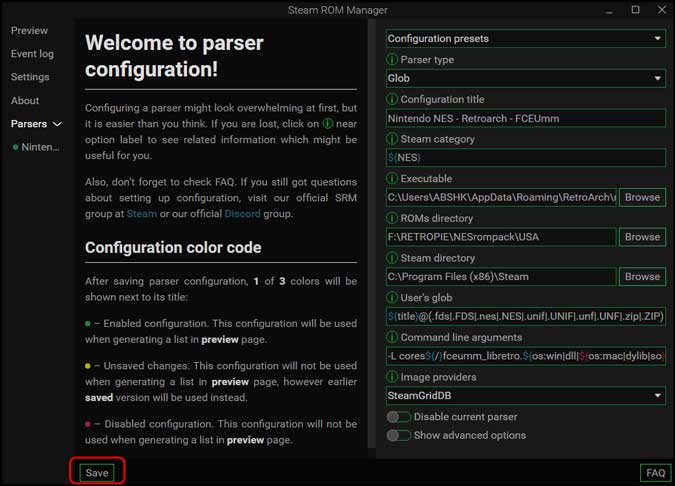Image resolution: width=675 pixels, height=486 pixels.
Task: Open Event log page
Action: [32, 54]
